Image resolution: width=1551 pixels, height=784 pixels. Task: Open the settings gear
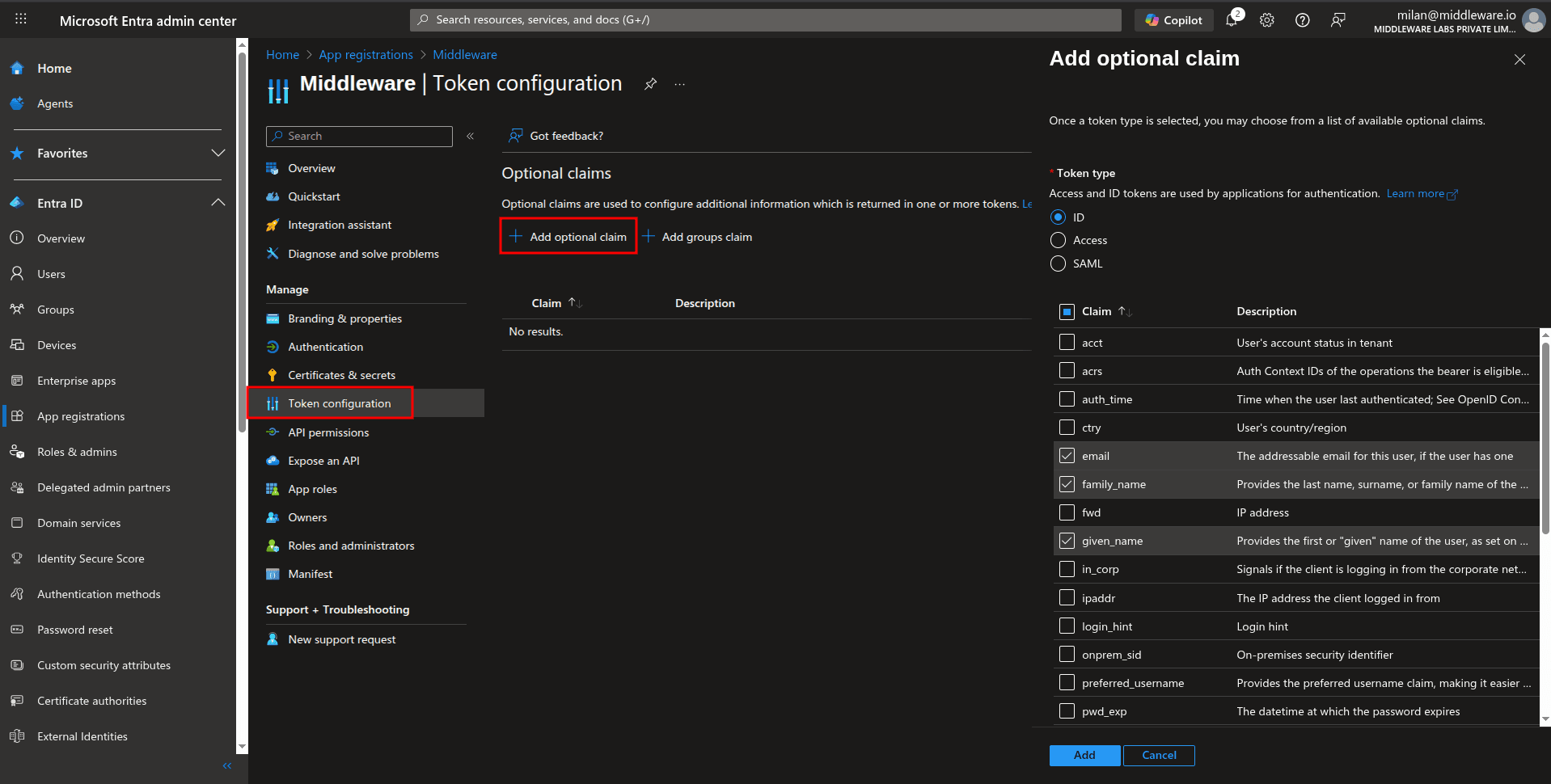click(1266, 19)
